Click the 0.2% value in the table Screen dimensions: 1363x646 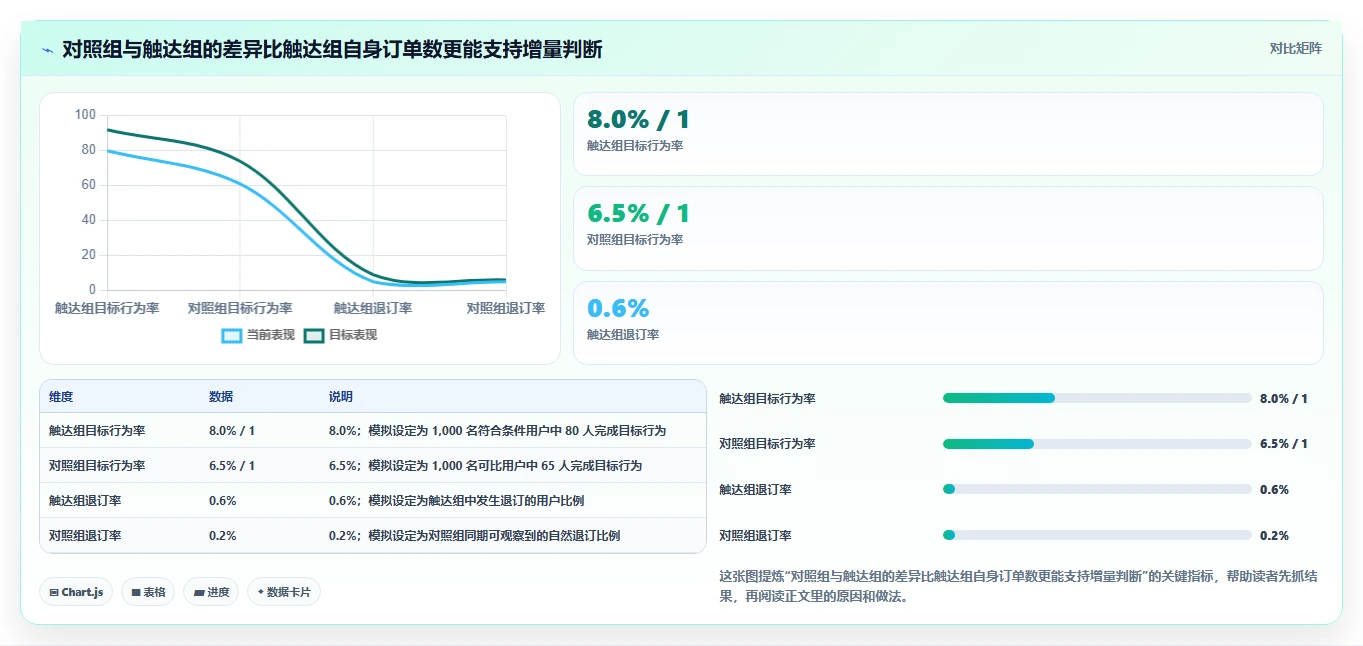click(x=223, y=536)
